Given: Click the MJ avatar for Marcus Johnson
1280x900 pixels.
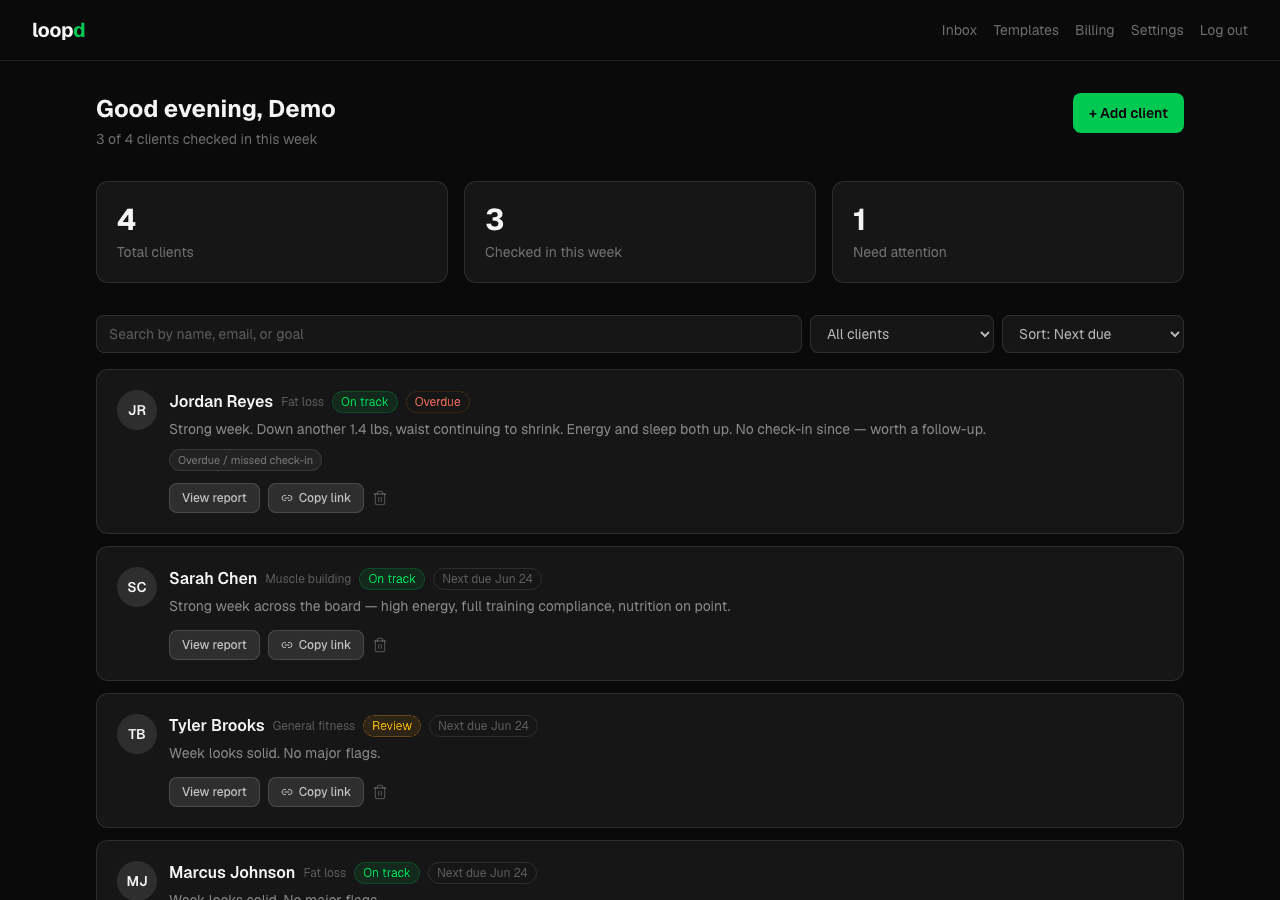Looking at the screenshot, I should [137, 880].
